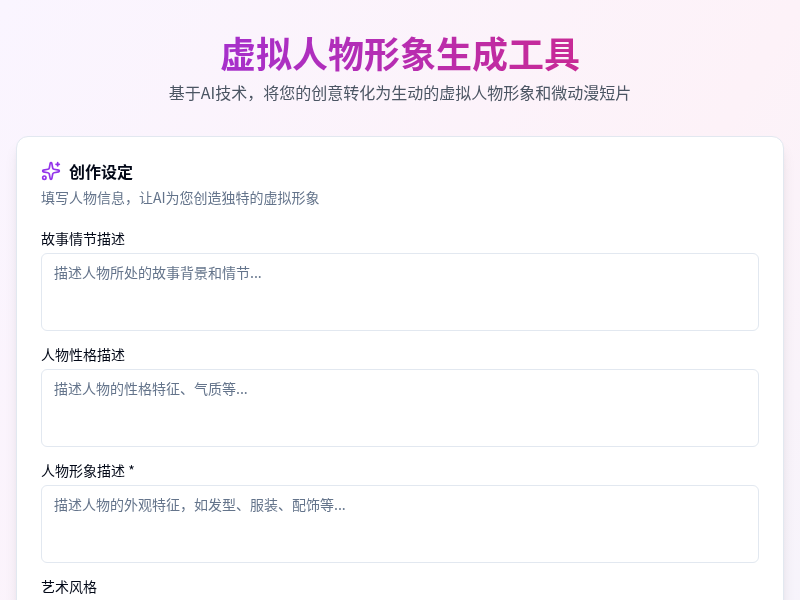Select the 创作设定 section heading
The height and width of the screenshot is (600, 800).
coord(99,172)
